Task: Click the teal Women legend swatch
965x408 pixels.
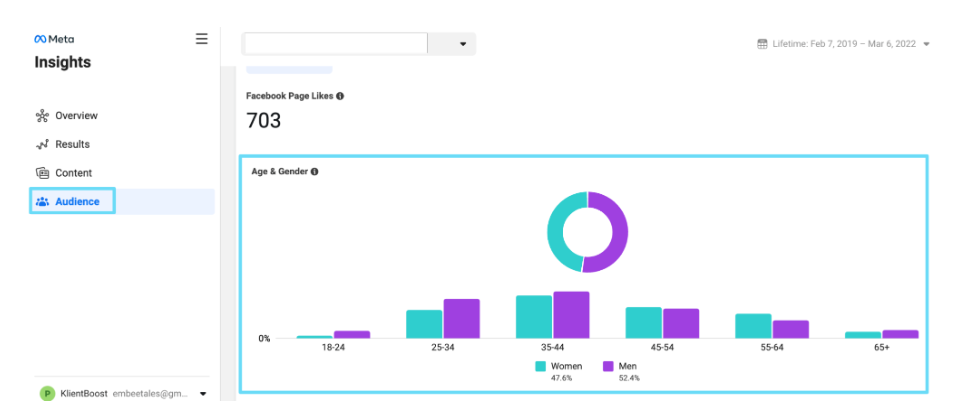Action: 540,366
